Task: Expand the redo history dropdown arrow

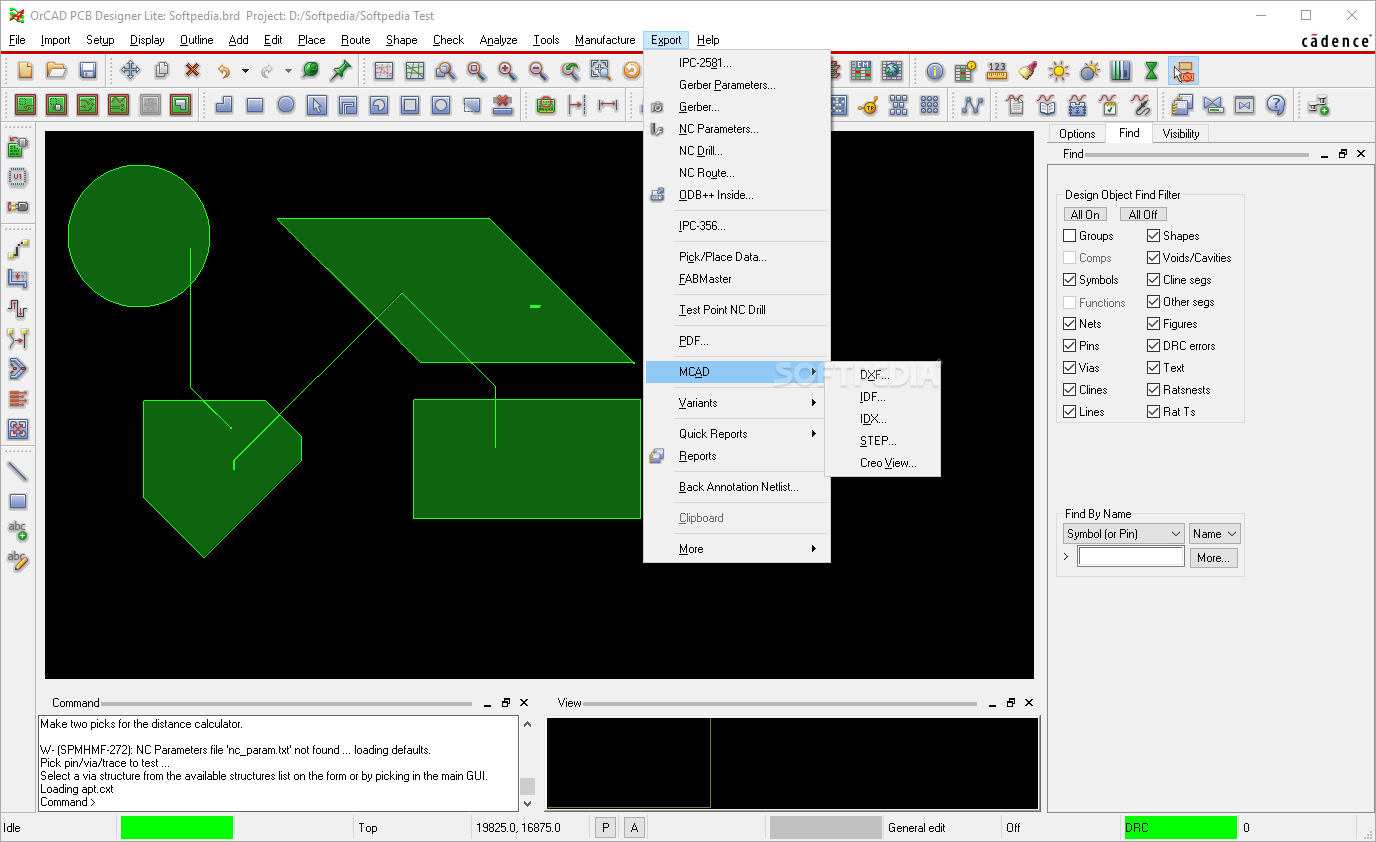Action: tap(288, 71)
